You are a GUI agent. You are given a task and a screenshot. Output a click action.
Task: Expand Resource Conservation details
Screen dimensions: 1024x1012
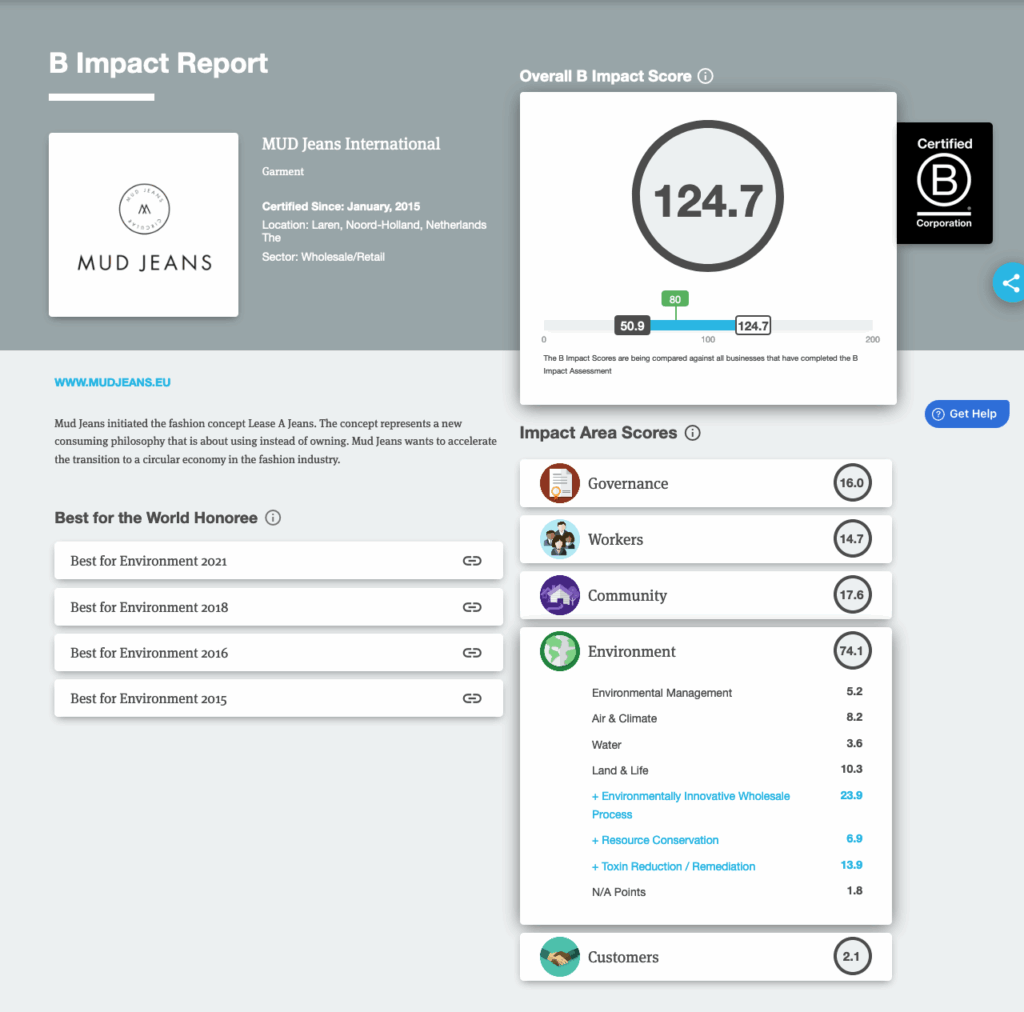pyautogui.click(x=655, y=840)
